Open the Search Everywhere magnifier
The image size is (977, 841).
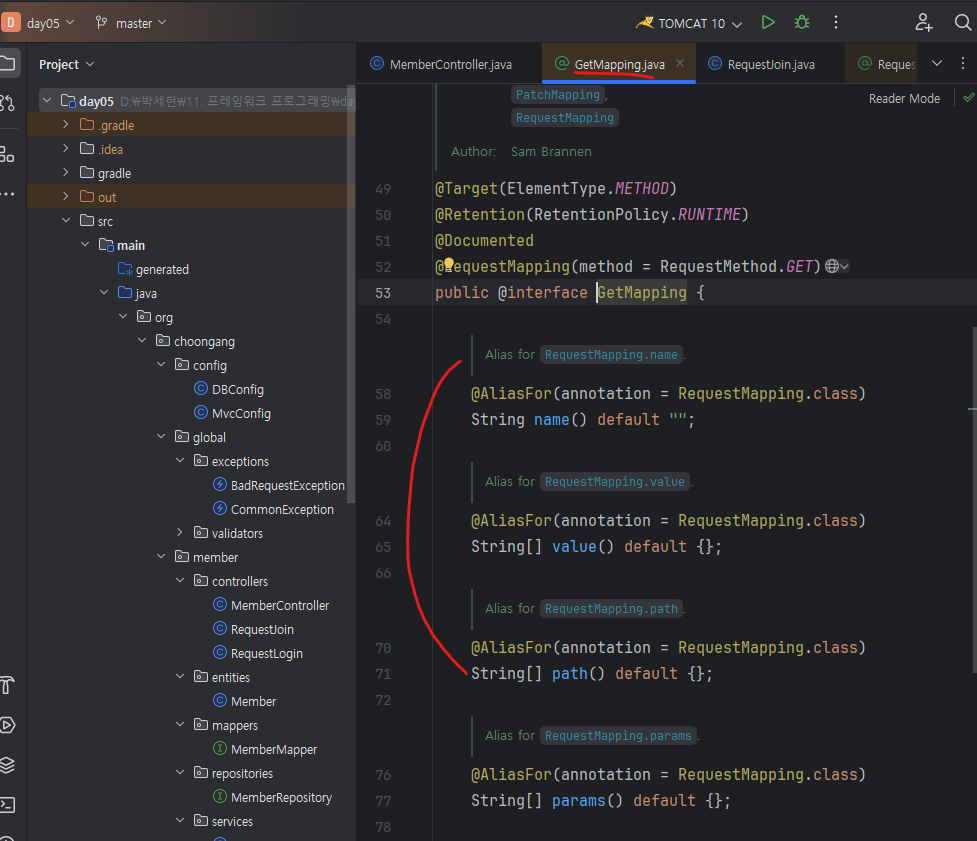coord(962,22)
